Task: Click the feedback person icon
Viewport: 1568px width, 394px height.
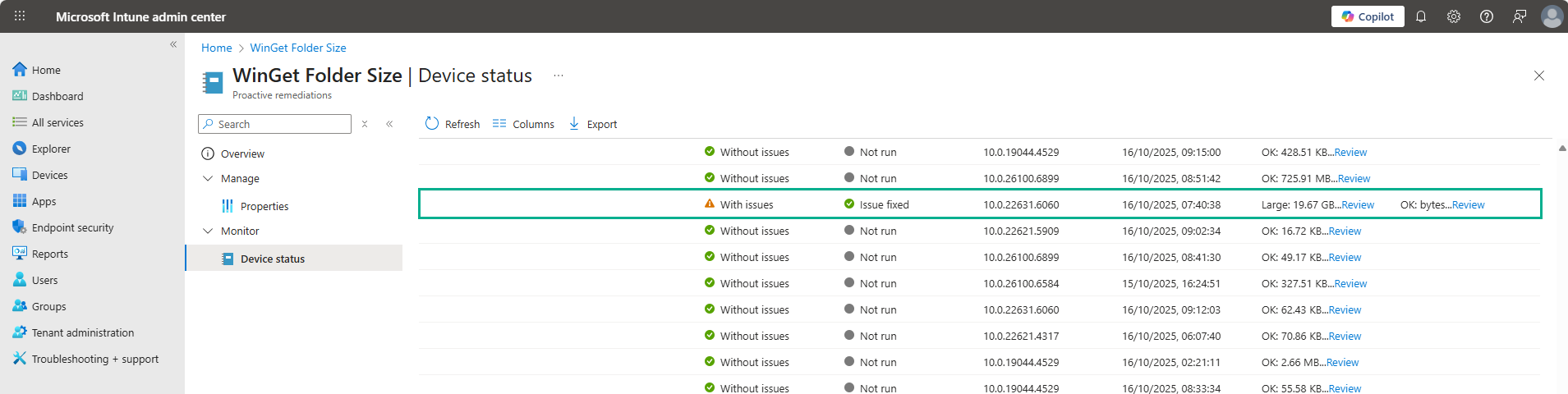Action: (1520, 16)
